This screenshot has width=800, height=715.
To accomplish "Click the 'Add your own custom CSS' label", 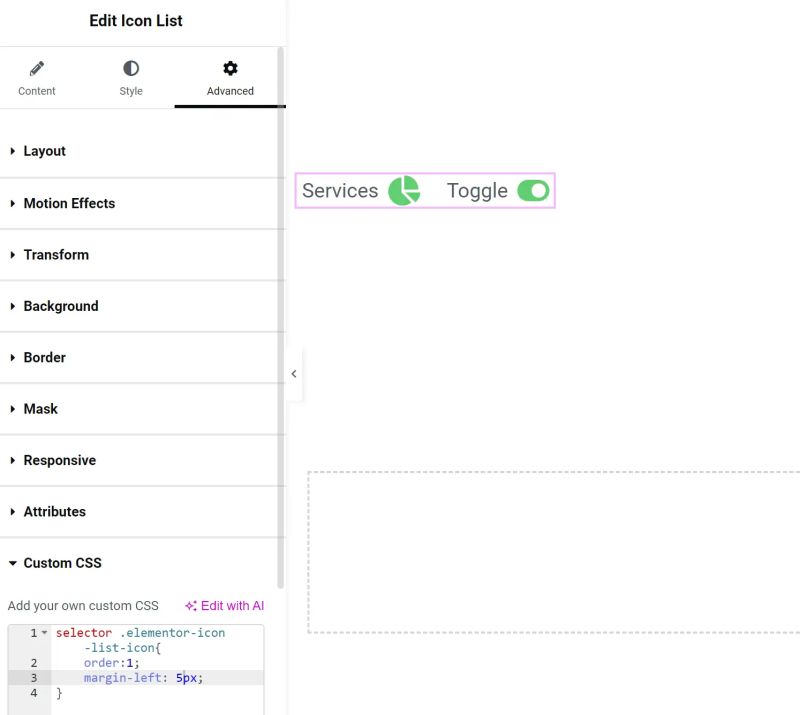I will coord(83,606).
